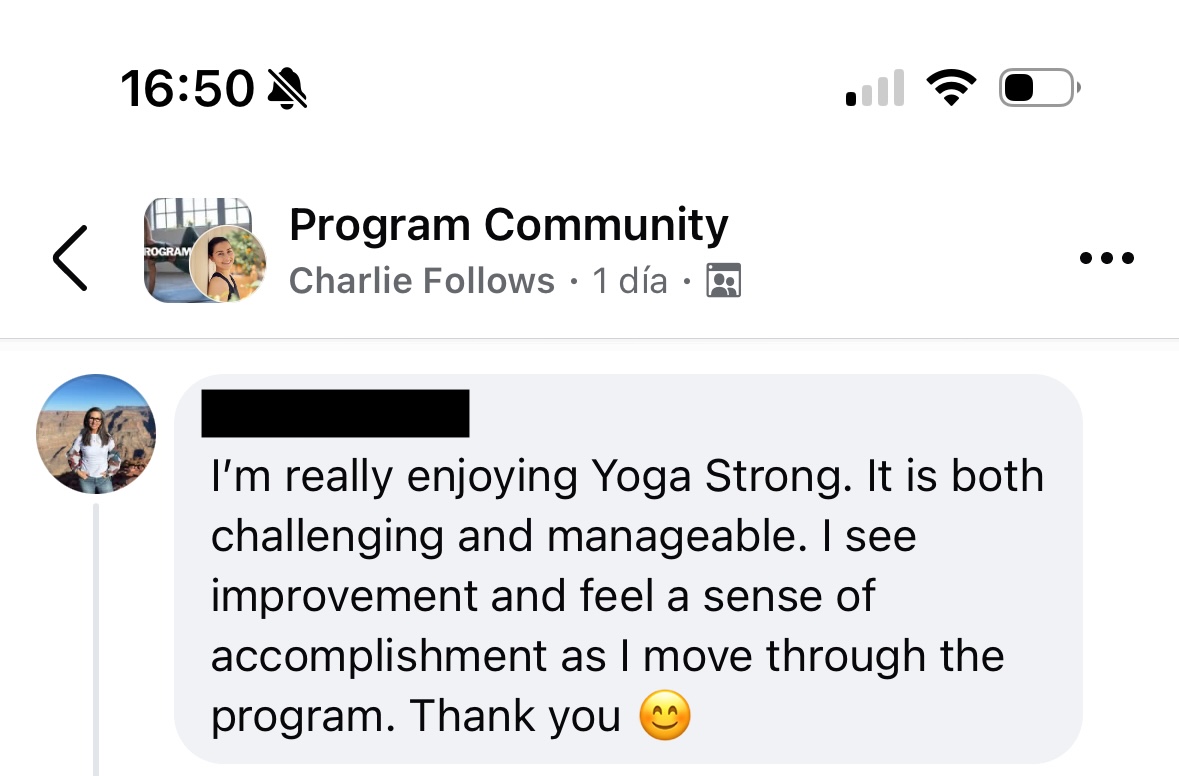Open the Program Community group title
The height and width of the screenshot is (776, 1179).
coord(508,225)
